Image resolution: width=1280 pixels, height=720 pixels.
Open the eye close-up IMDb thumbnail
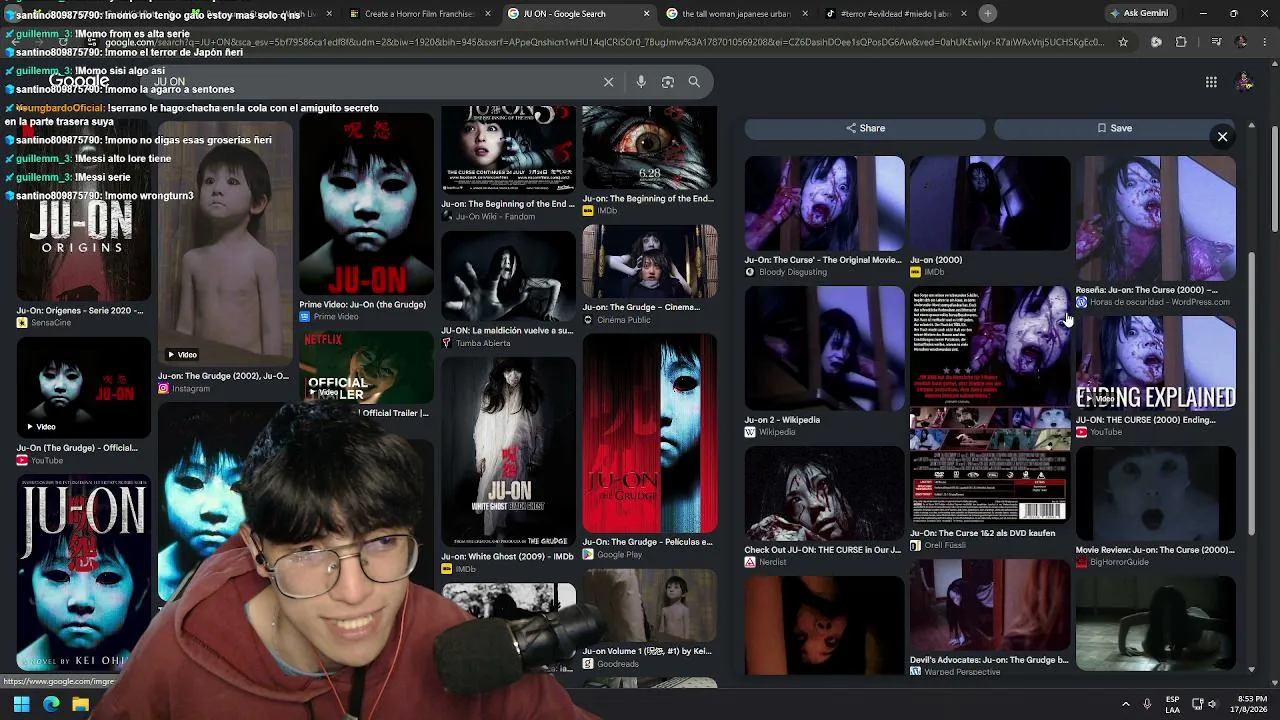pos(650,148)
